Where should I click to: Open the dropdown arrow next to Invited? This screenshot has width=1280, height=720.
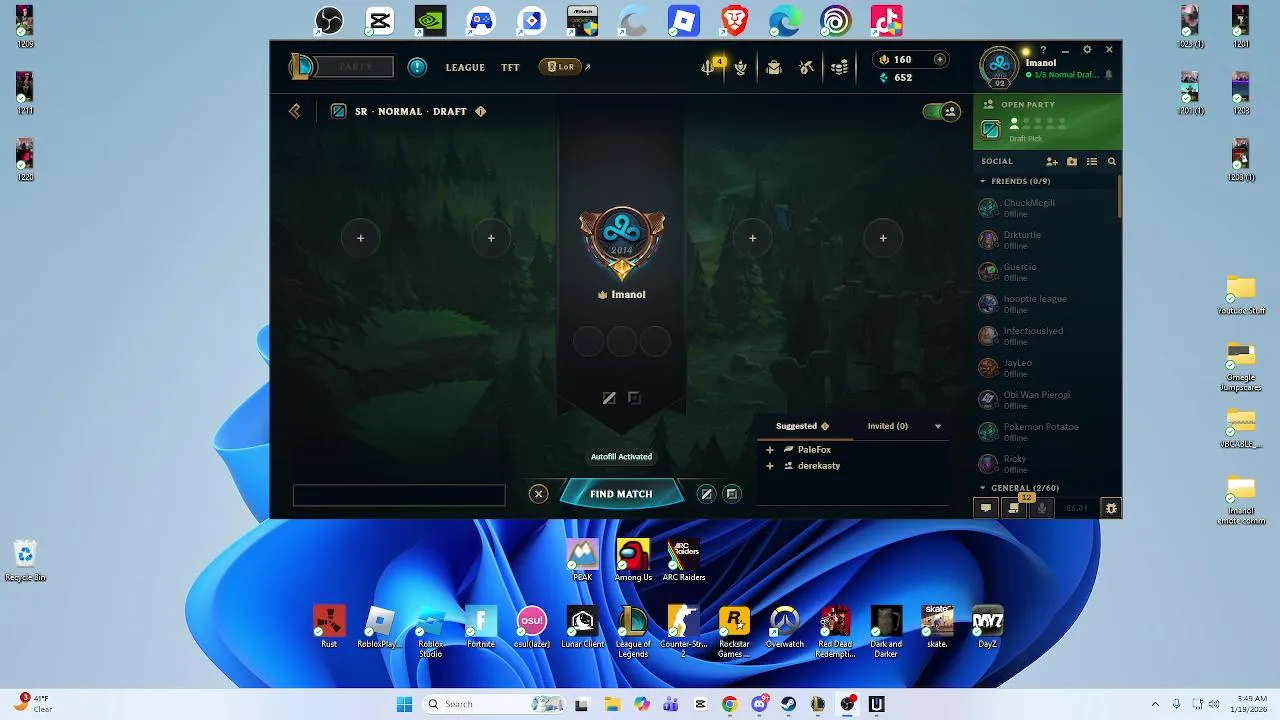click(937, 426)
